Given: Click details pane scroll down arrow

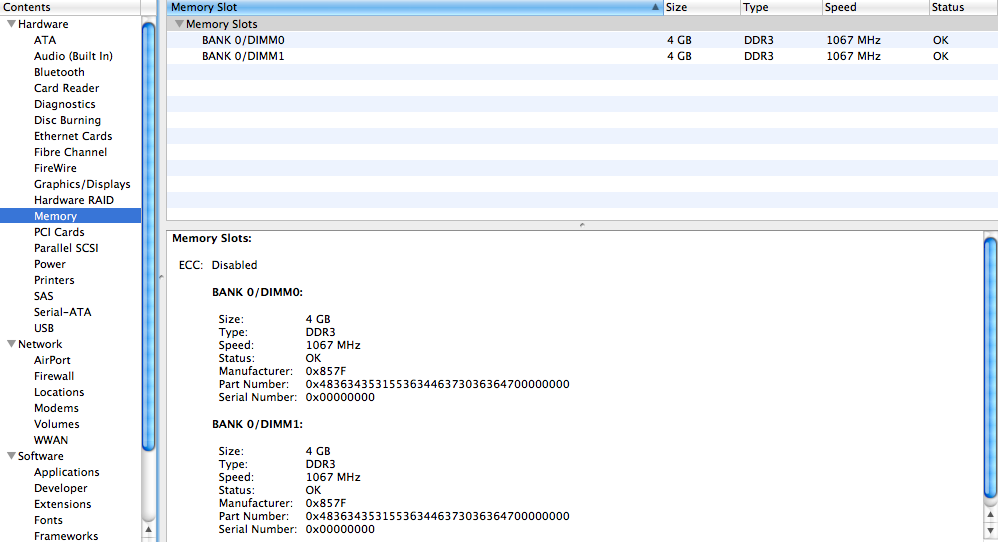Looking at the screenshot, I should 990,530.
